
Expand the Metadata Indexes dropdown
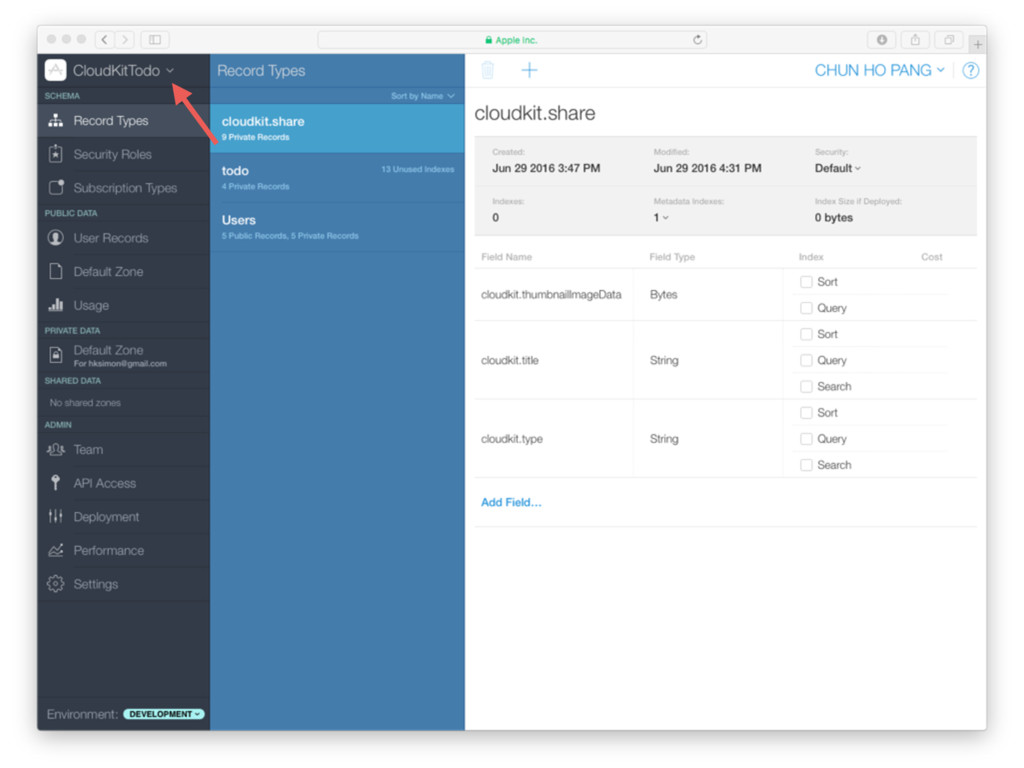pos(661,217)
